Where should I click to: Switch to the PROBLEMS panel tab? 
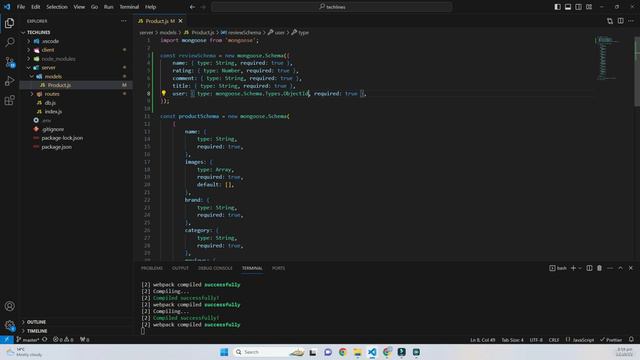(x=152, y=268)
